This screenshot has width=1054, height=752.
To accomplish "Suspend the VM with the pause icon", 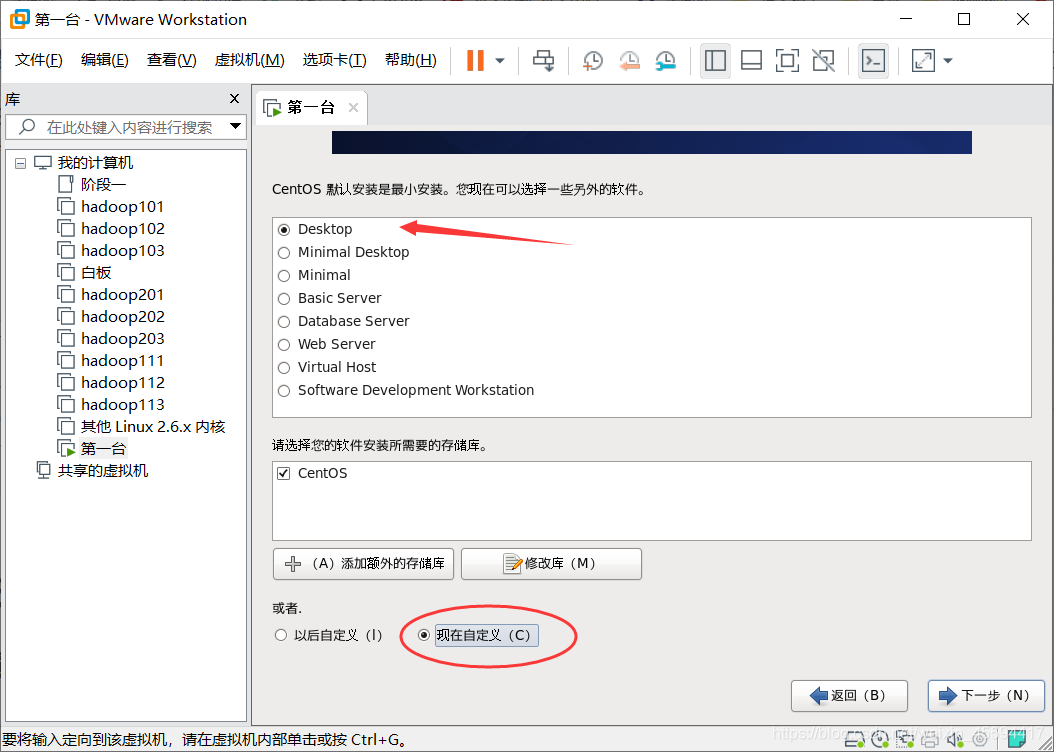I will 475,60.
